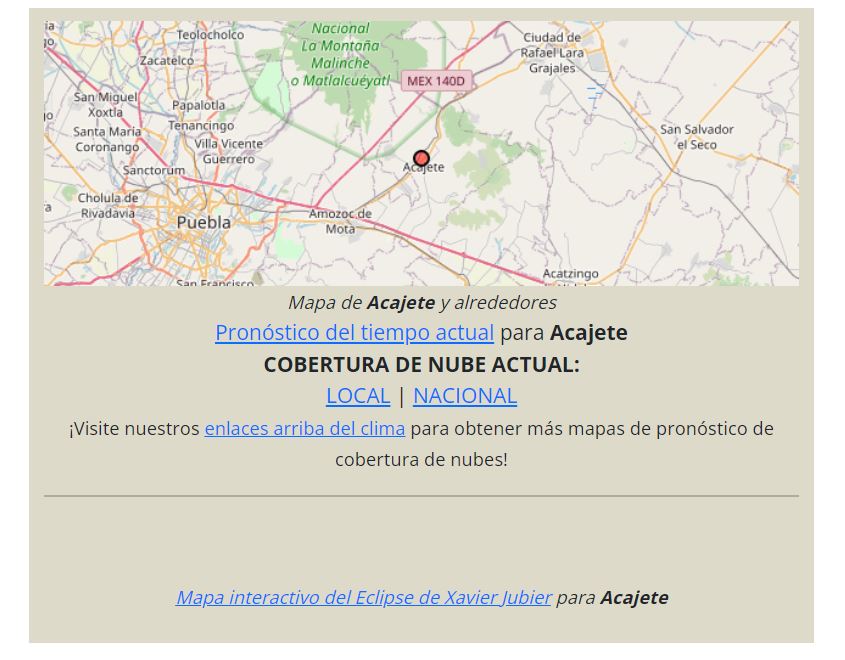Click the Acatzingo label on the map

click(x=570, y=273)
